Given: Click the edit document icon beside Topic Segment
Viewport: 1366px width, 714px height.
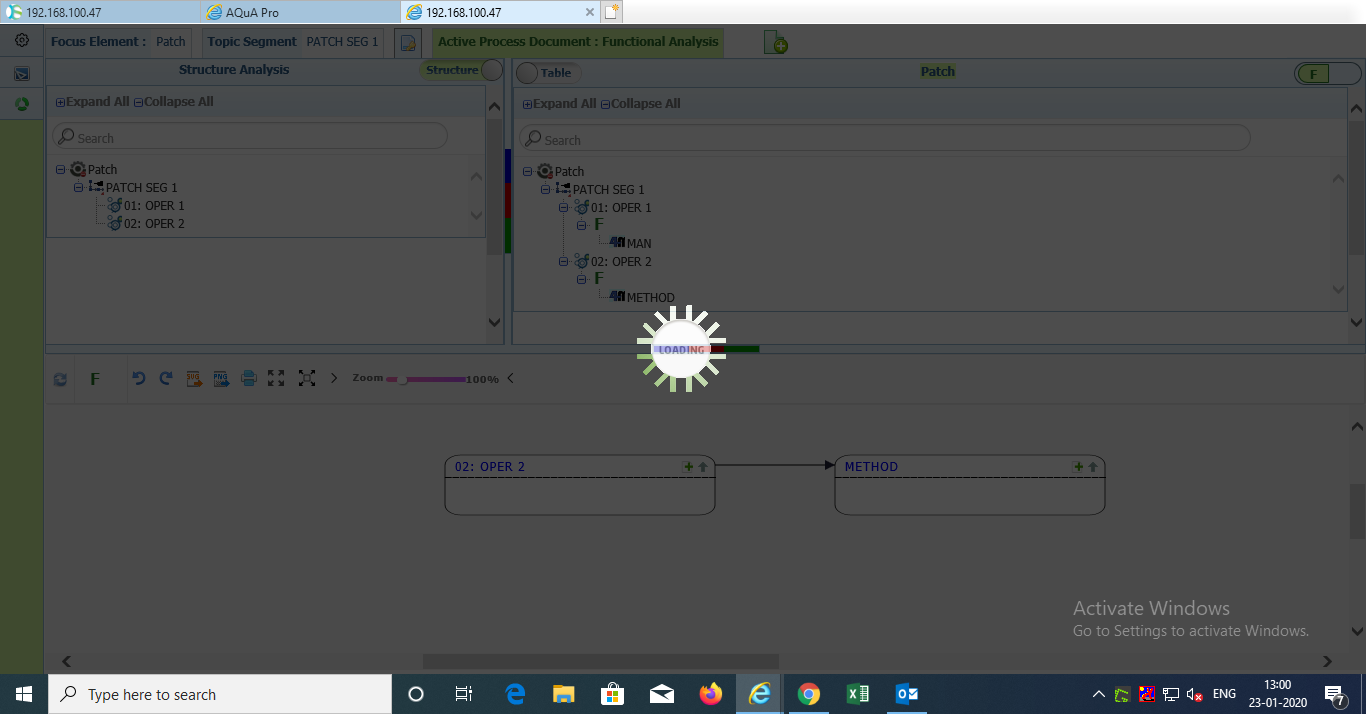Looking at the screenshot, I should 407,43.
